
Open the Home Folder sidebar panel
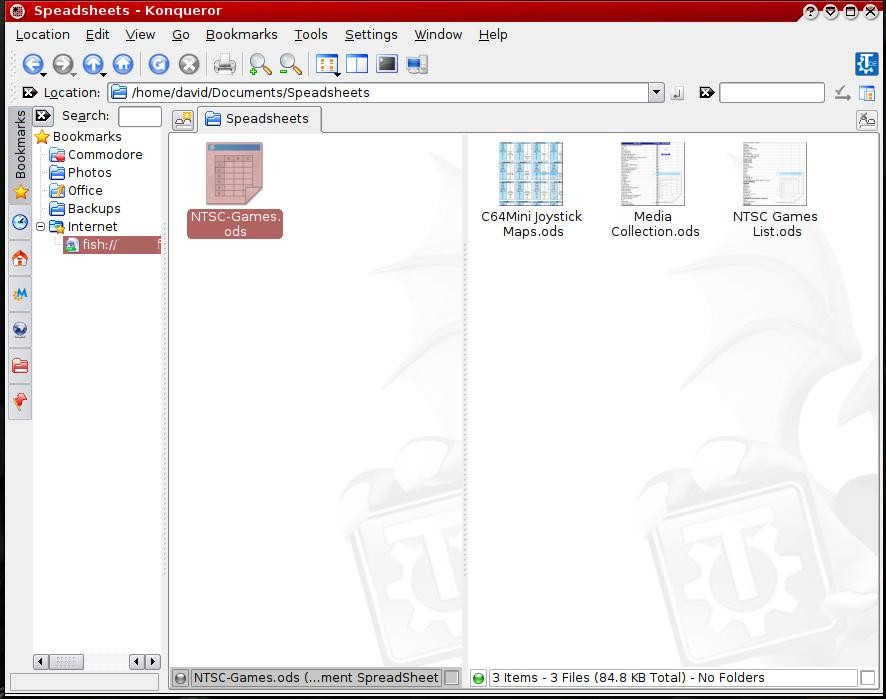coord(20,258)
